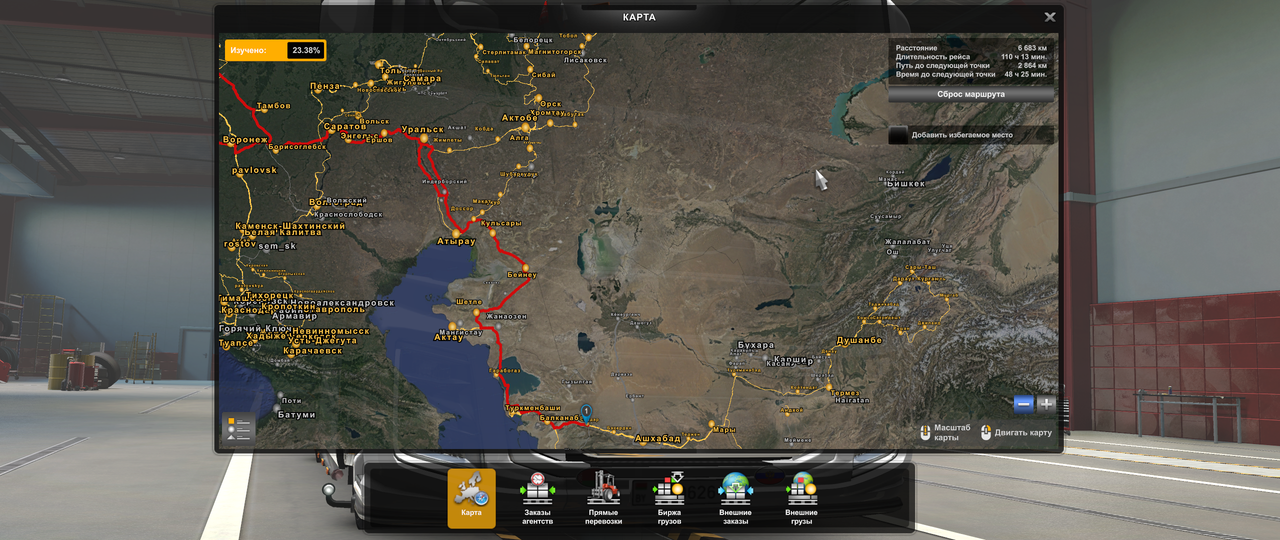
Task: Select the city Самара on map
Action: [422, 79]
